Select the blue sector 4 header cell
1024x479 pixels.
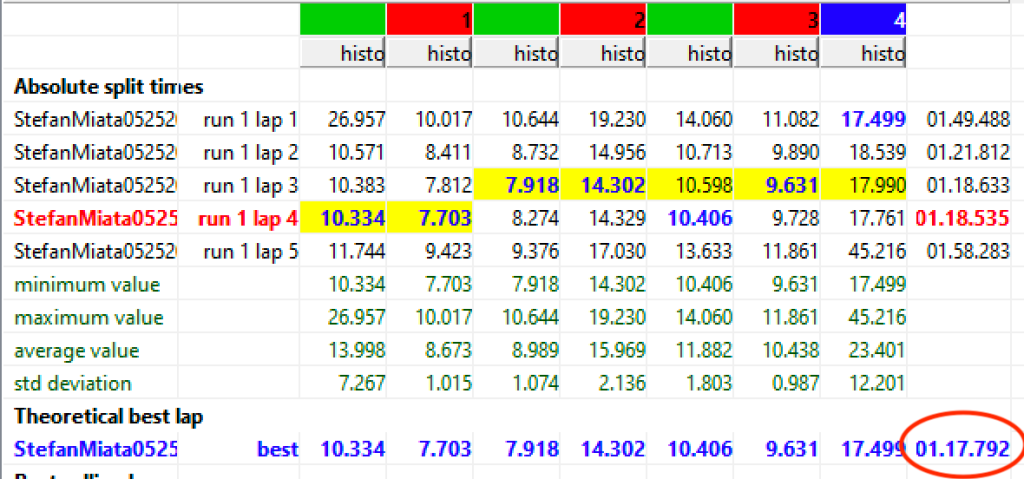point(863,19)
